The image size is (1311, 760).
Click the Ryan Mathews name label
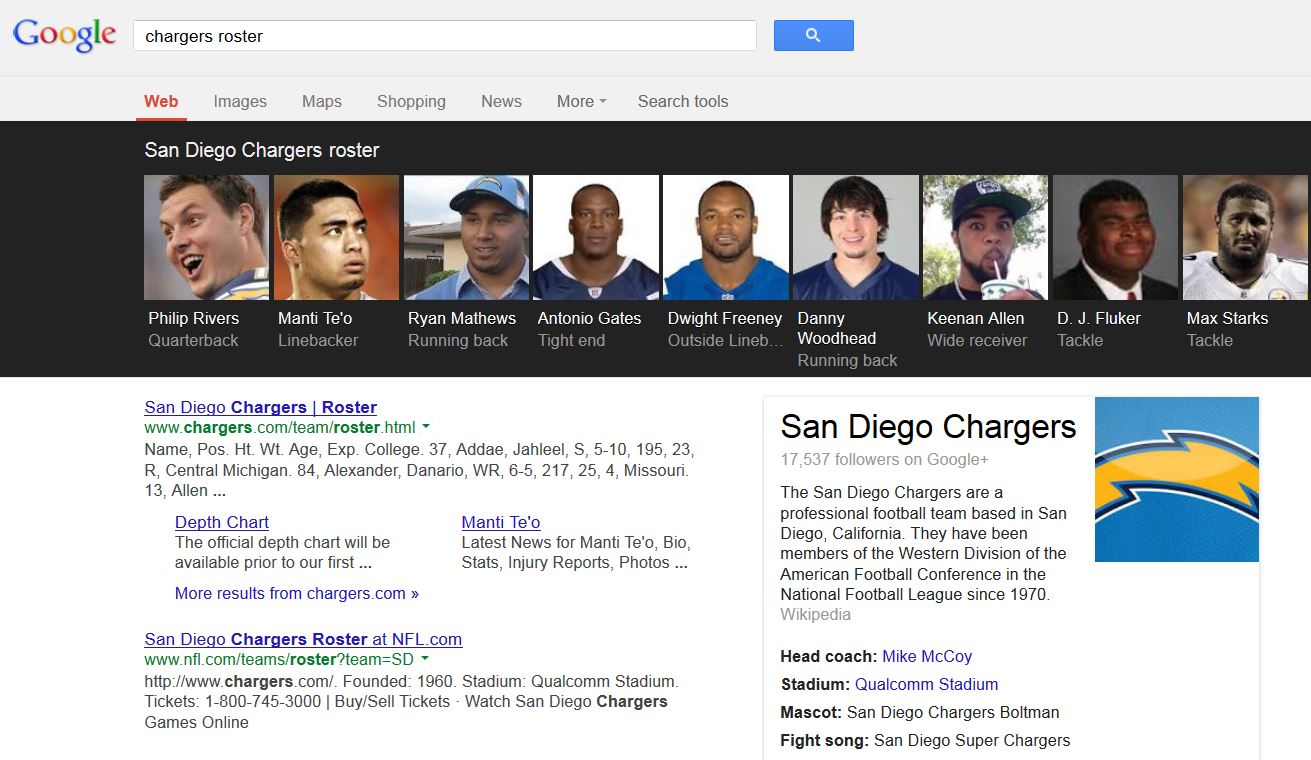462,318
